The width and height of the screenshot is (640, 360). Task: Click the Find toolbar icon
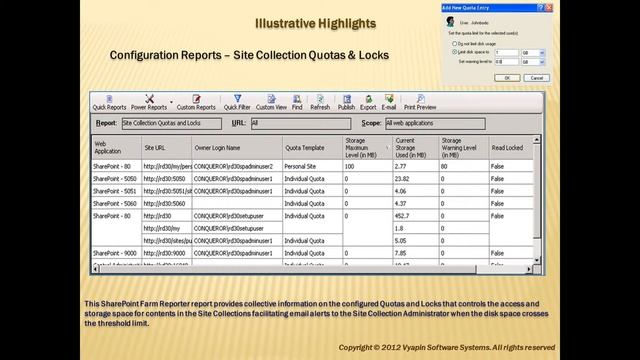(297, 102)
